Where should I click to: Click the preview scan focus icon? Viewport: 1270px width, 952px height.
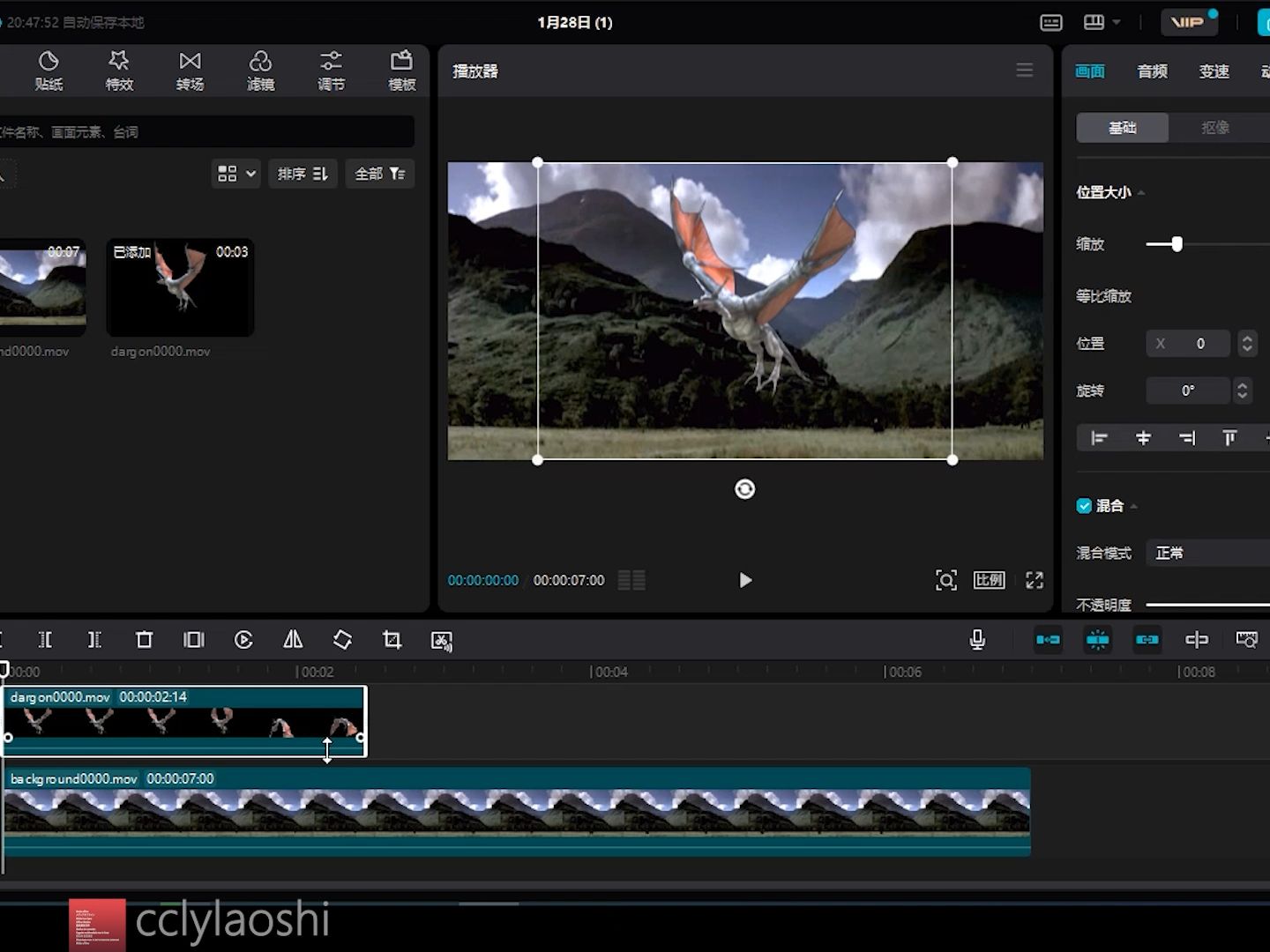[945, 580]
